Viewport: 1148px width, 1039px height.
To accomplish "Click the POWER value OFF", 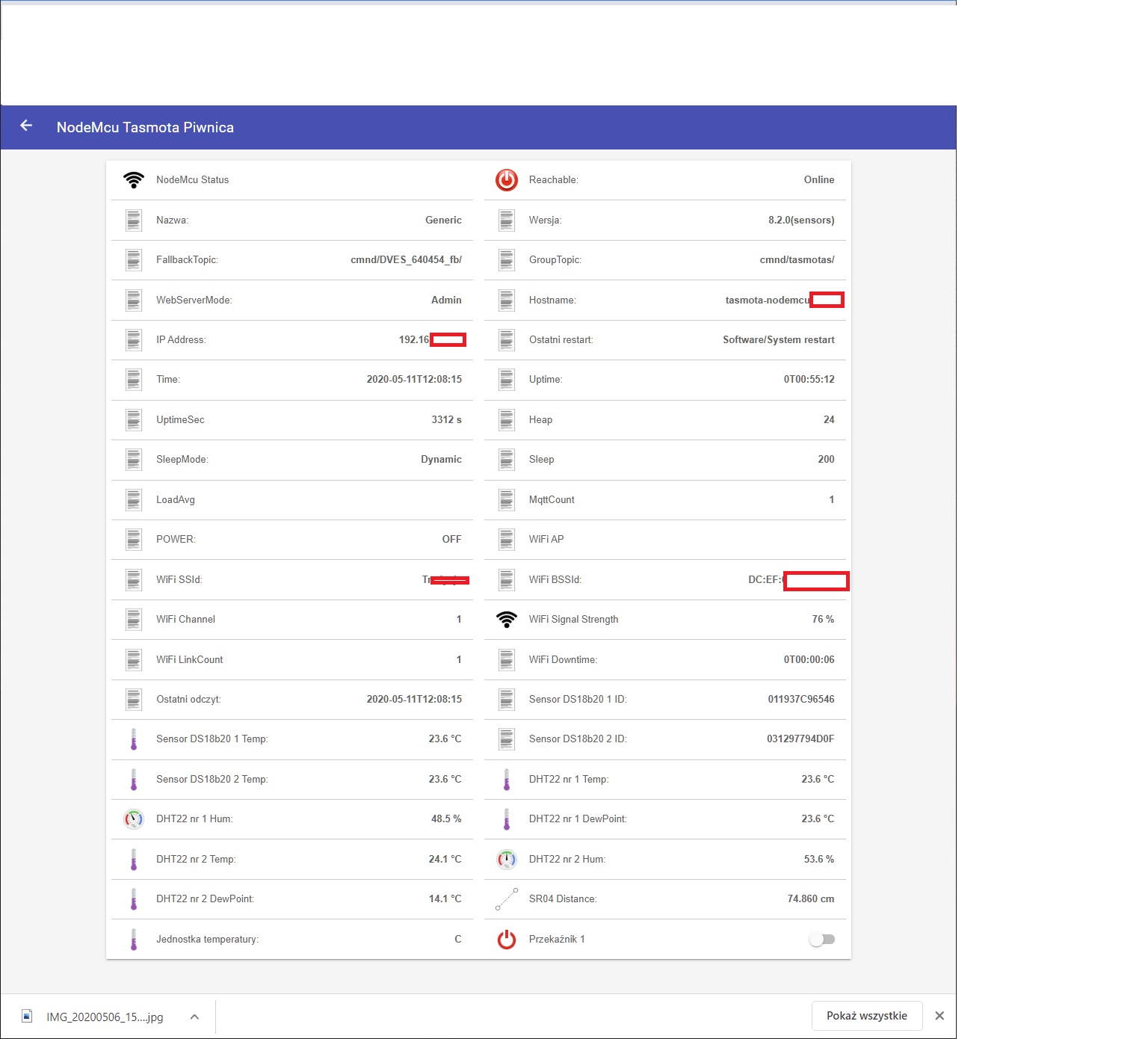I will pyautogui.click(x=451, y=540).
